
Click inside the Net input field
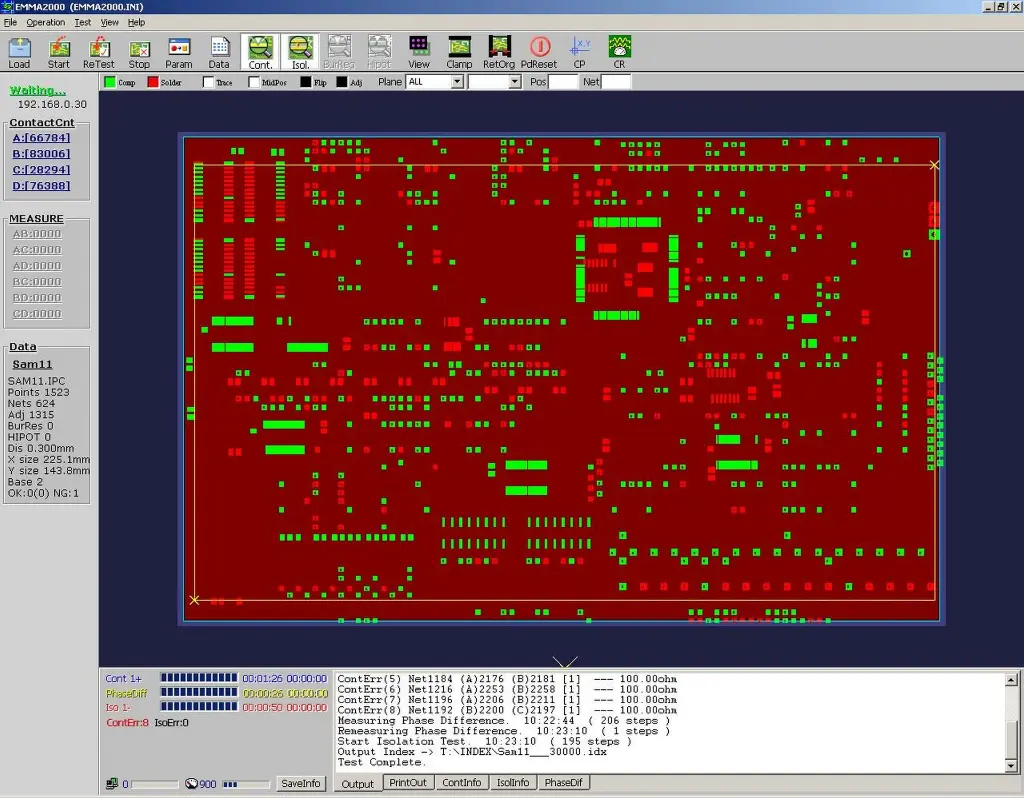coord(616,82)
